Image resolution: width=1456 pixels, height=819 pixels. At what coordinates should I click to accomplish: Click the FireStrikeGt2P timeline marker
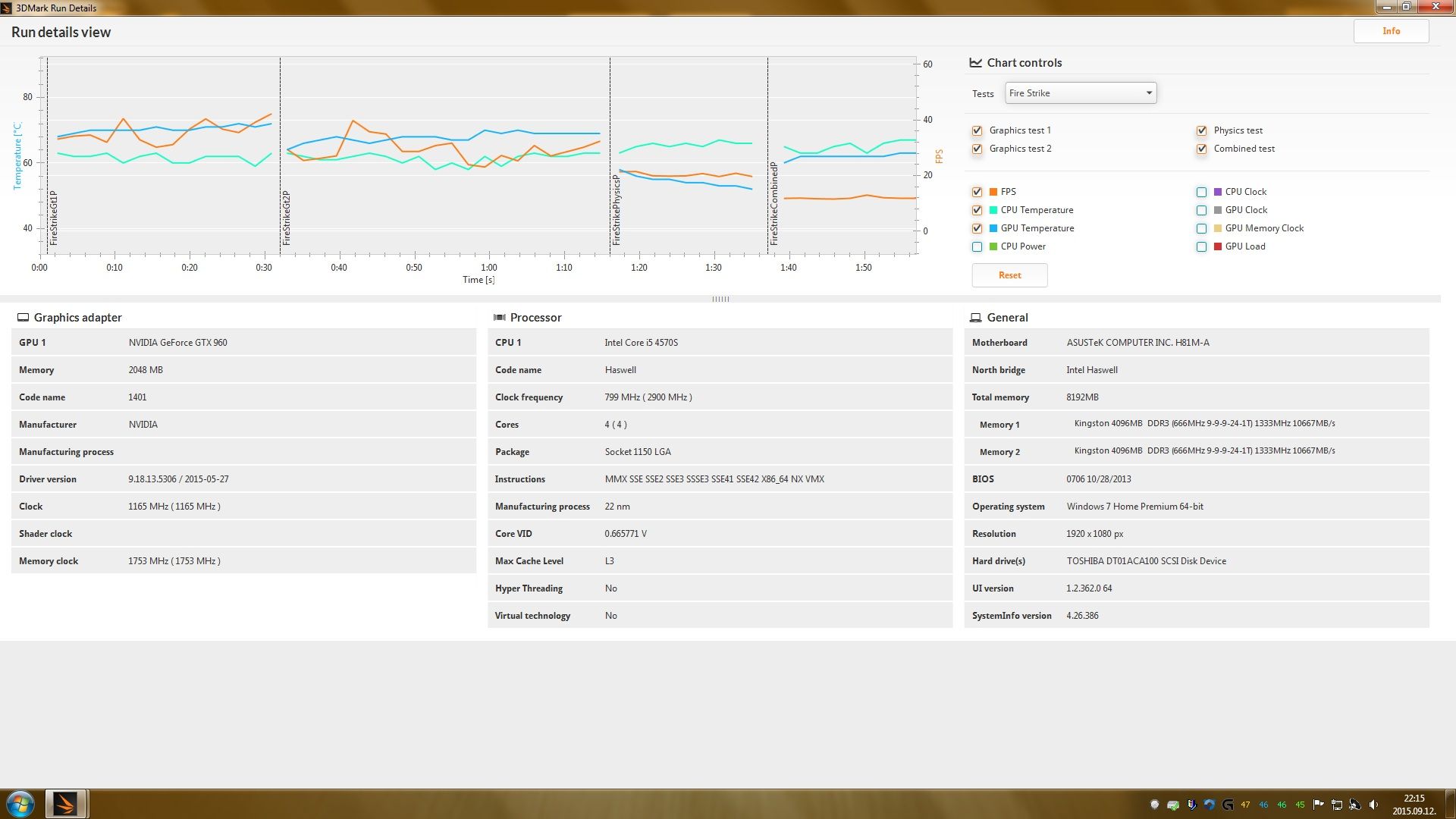[x=286, y=218]
